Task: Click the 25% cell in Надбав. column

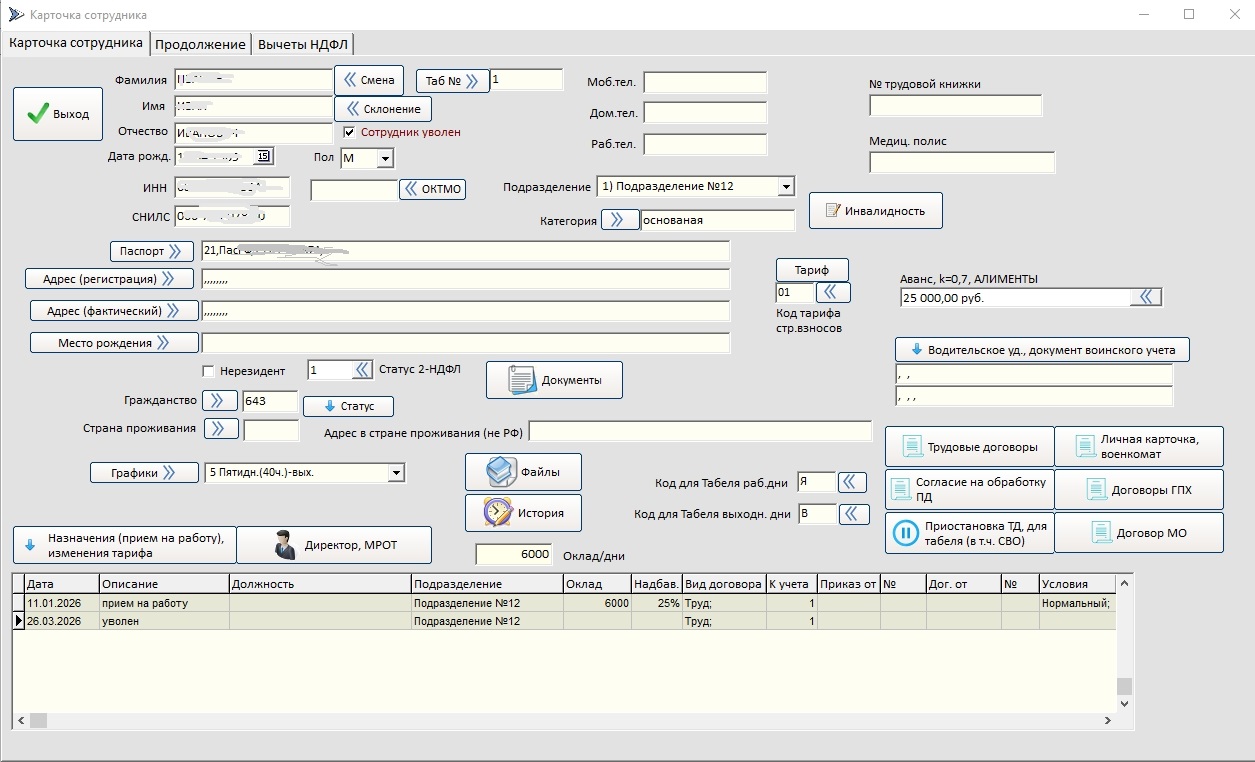Action: click(x=656, y=604)
